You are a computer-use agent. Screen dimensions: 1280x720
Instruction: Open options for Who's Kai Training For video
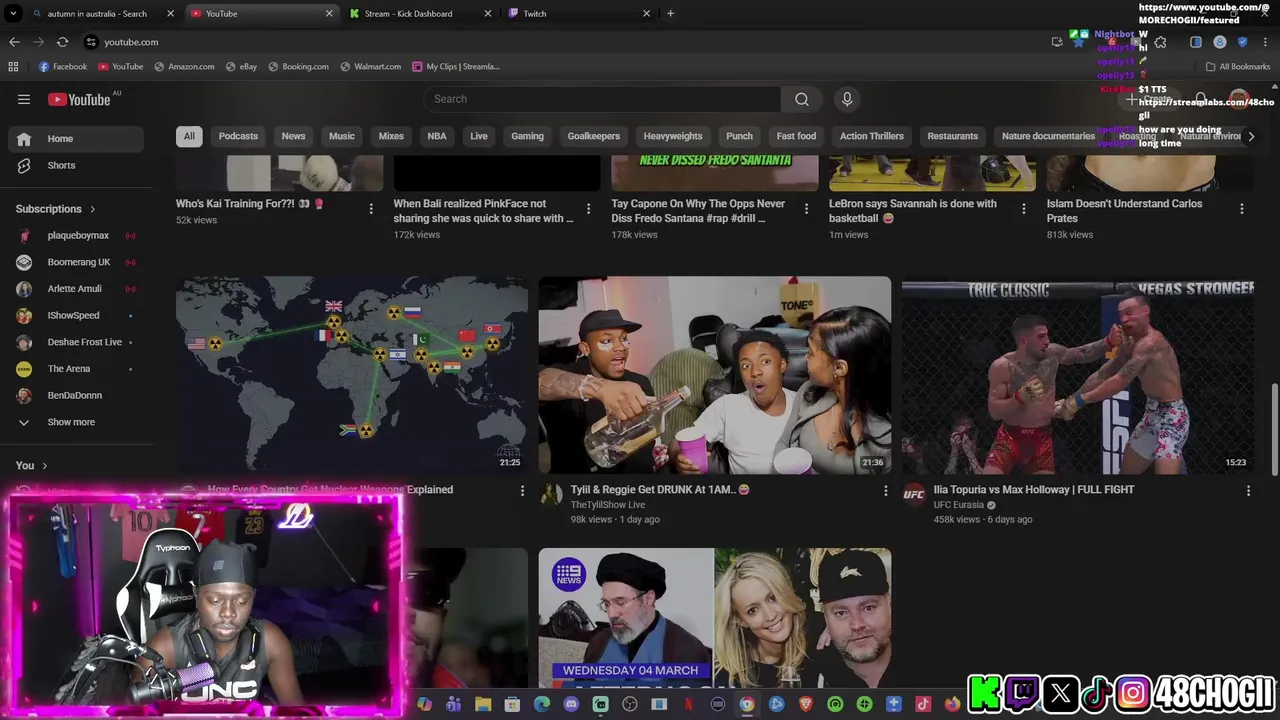[371, 209]
